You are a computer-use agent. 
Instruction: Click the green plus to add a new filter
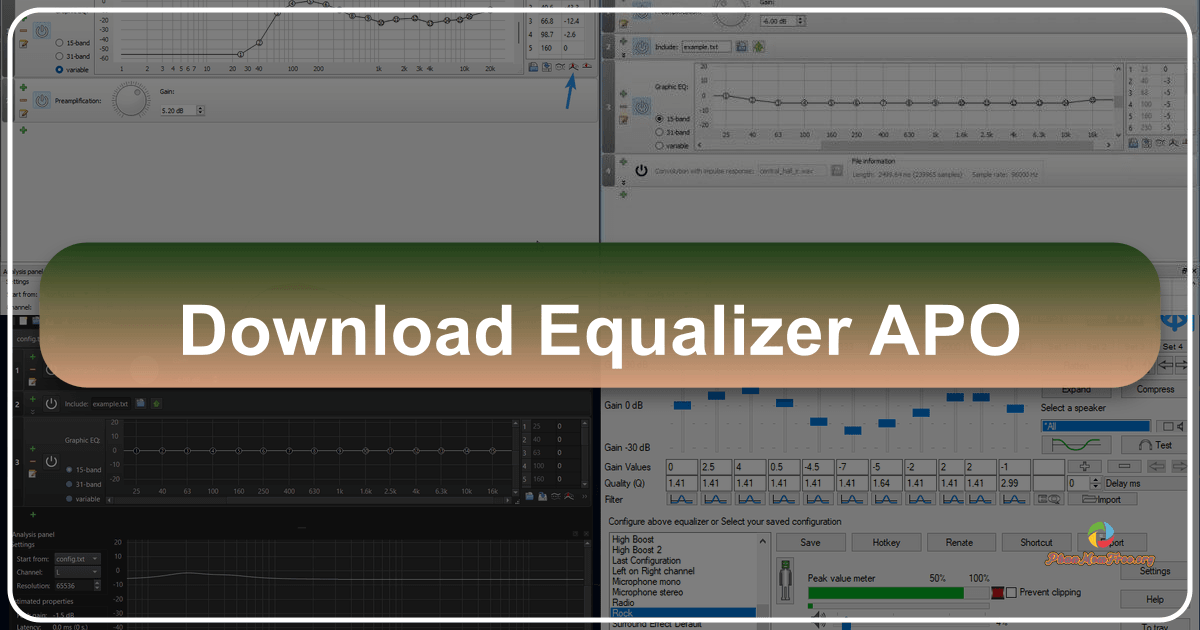(x=625, y=193)
